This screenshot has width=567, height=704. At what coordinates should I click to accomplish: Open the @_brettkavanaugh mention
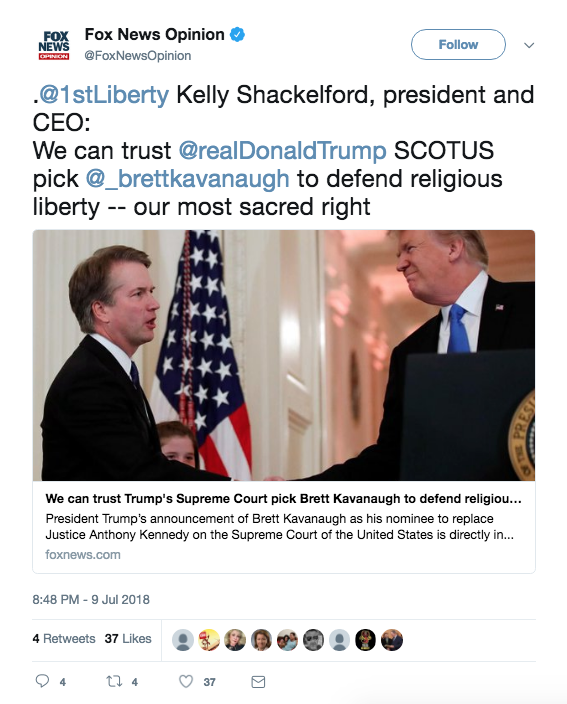(x=187, y=179)
